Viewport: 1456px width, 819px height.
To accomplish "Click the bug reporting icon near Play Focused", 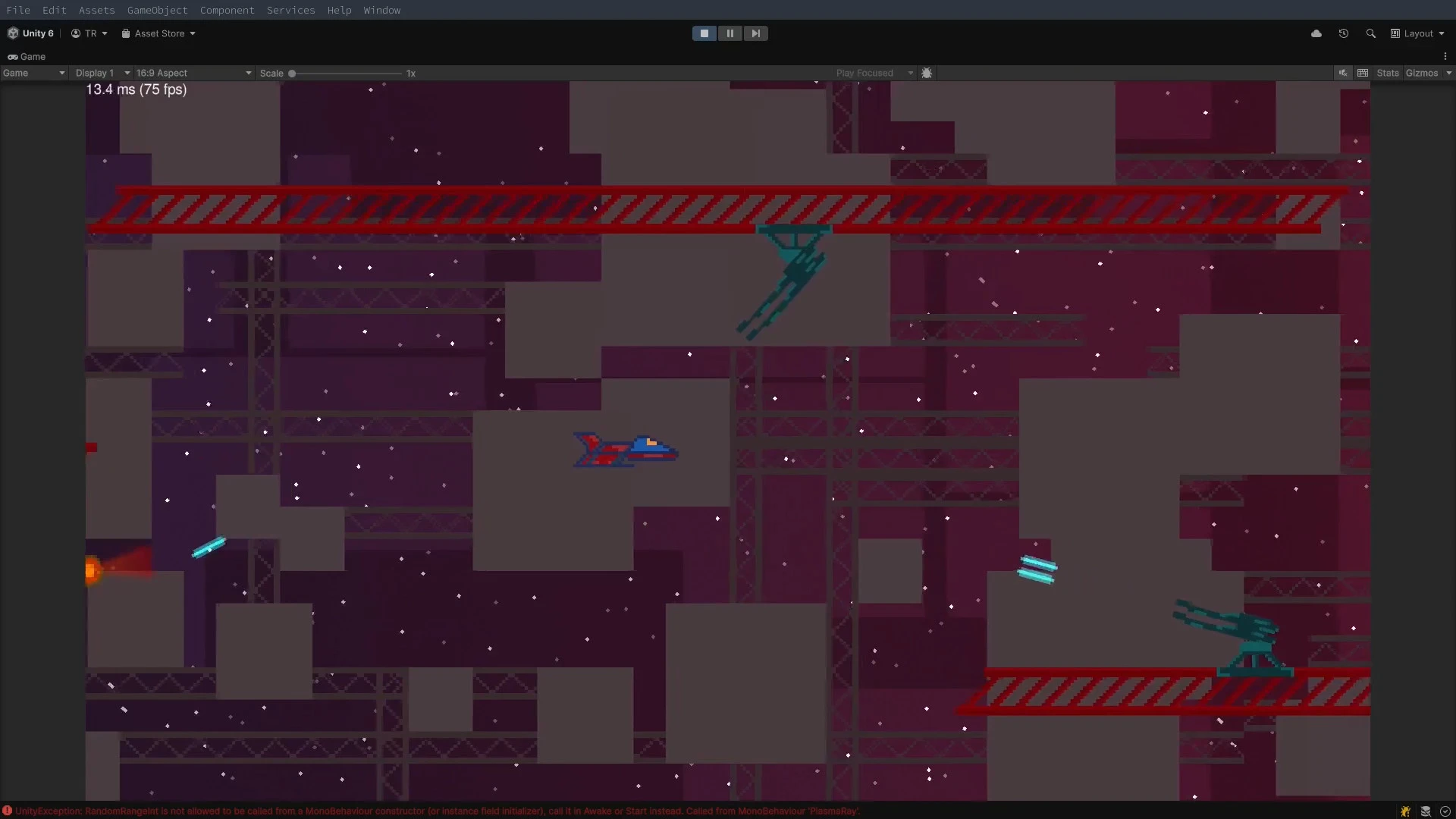I will [x=927, y=73].
